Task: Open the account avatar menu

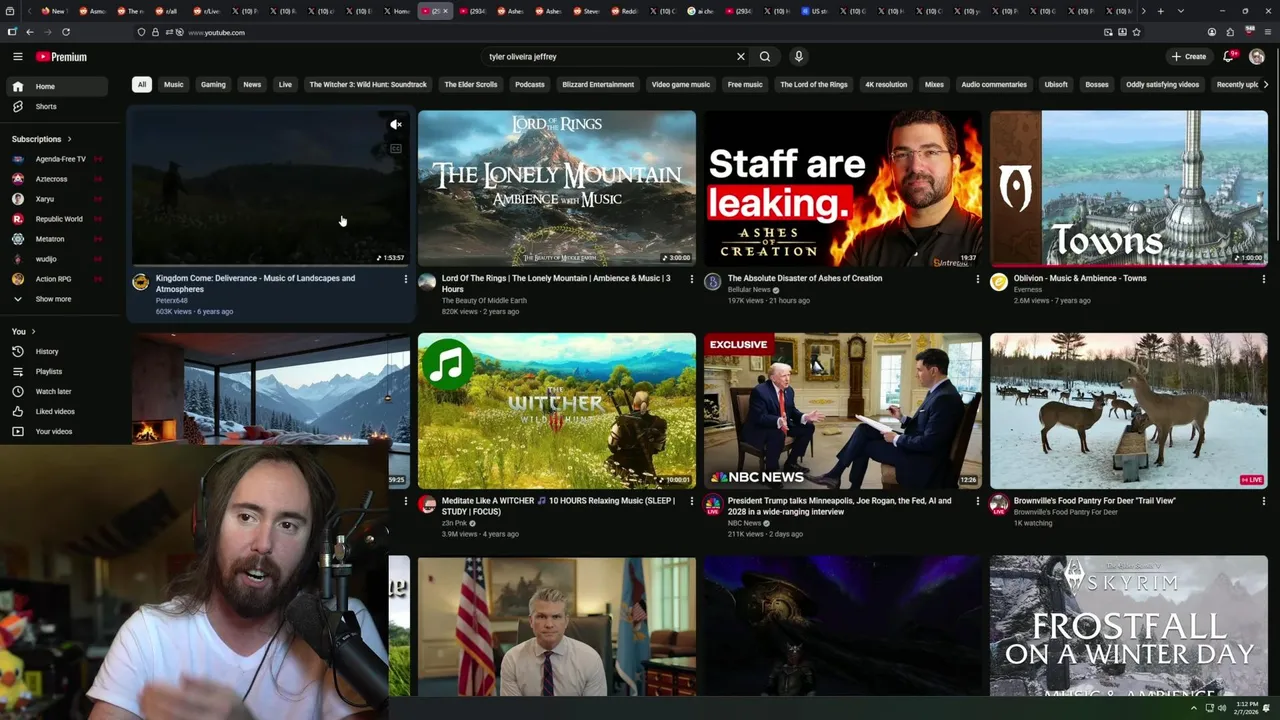Action: coord(1257,57)
